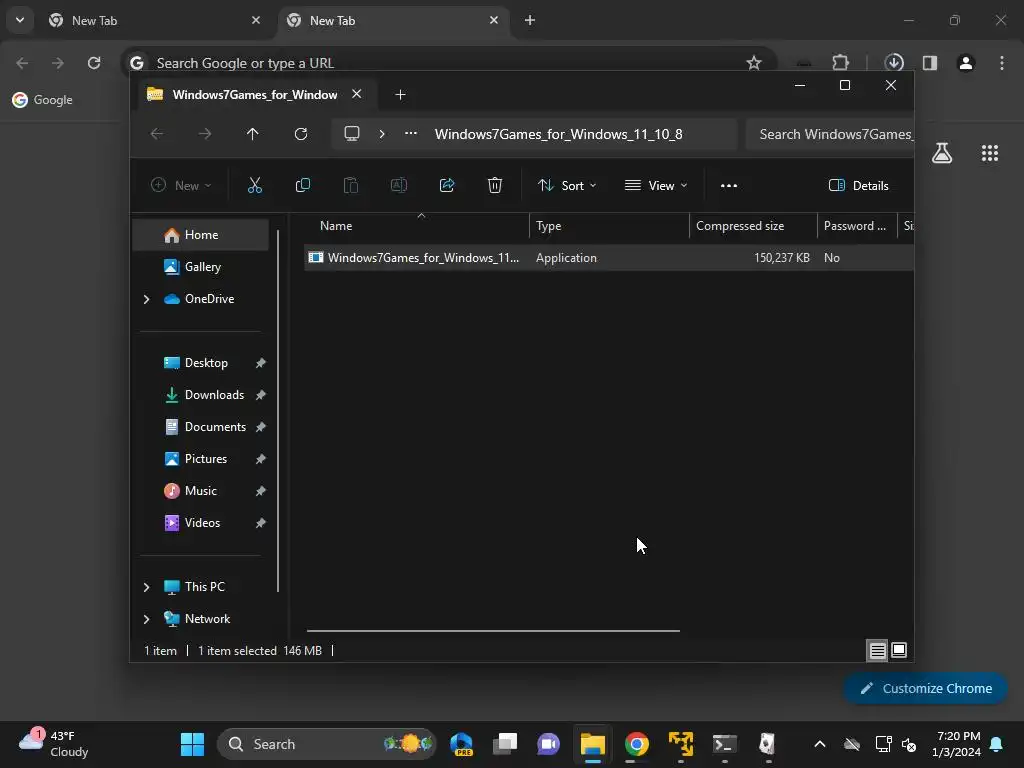Screen dimensions: 1024x768
Task: Click the horizontal scrollbar in file list
Action: [x=493, y=631]
